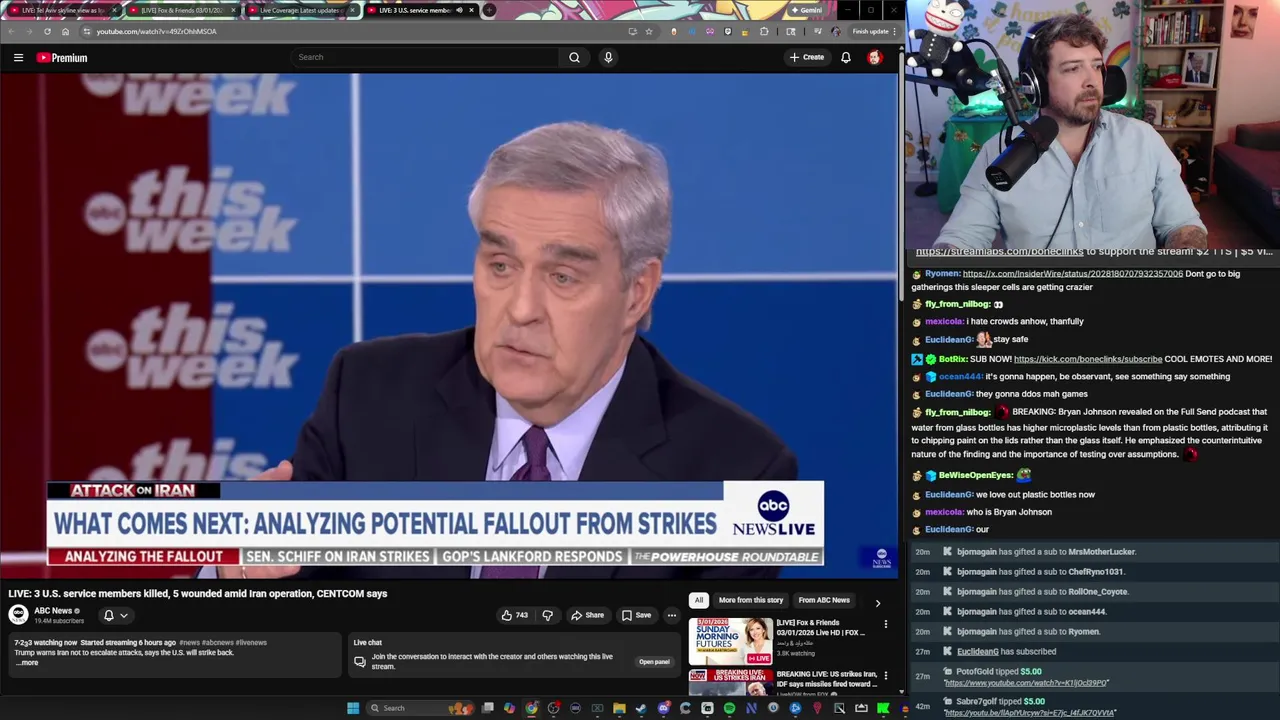Open Chrome from the taskbar
The height and width of the screenshot is (720, 1280).
tap(531, 708)
